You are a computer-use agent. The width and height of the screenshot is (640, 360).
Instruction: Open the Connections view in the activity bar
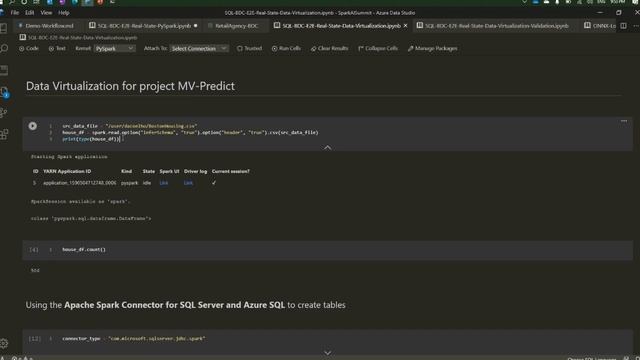(4, 28)
